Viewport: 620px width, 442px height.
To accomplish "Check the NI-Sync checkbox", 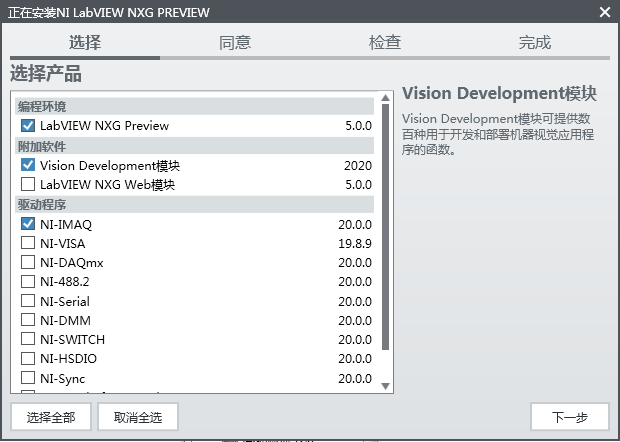I will [x=28, y=379].
